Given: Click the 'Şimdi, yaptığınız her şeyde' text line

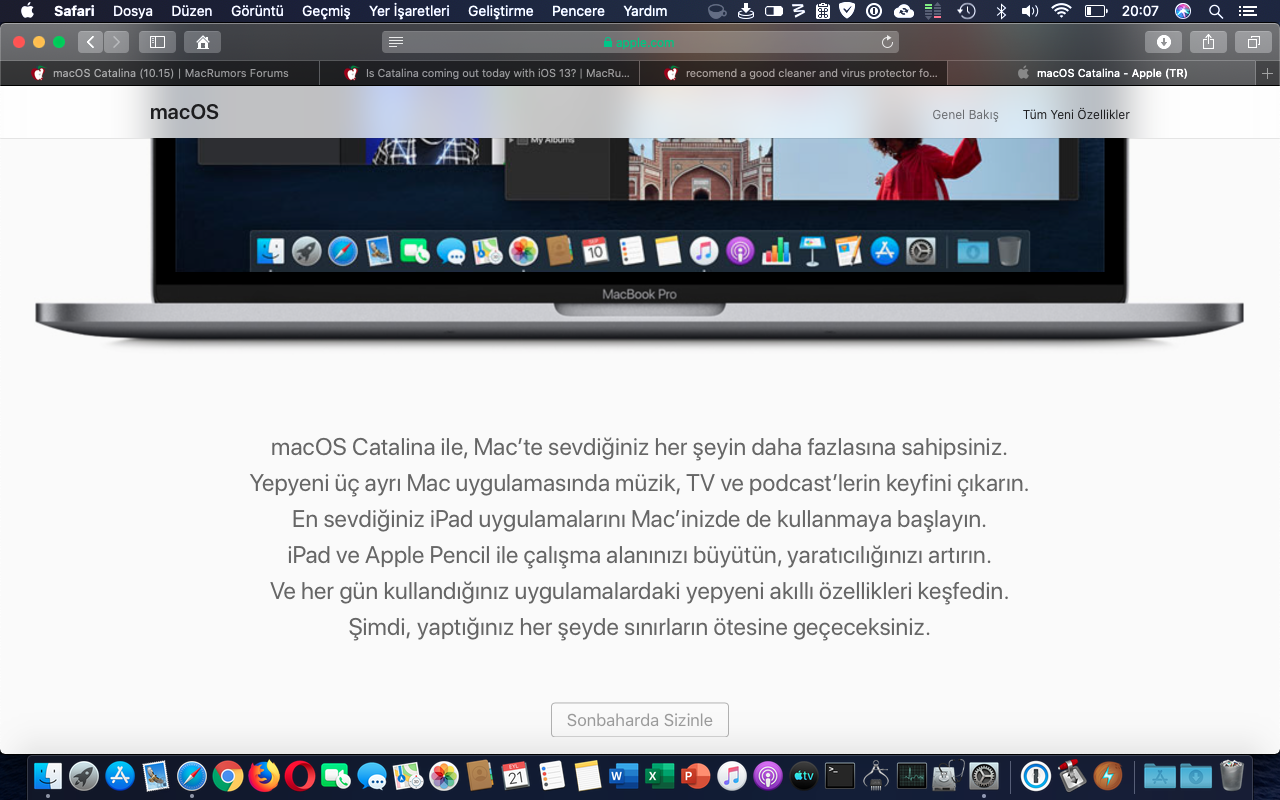Looking at the screenshot, I should click(x=639, y=628).
